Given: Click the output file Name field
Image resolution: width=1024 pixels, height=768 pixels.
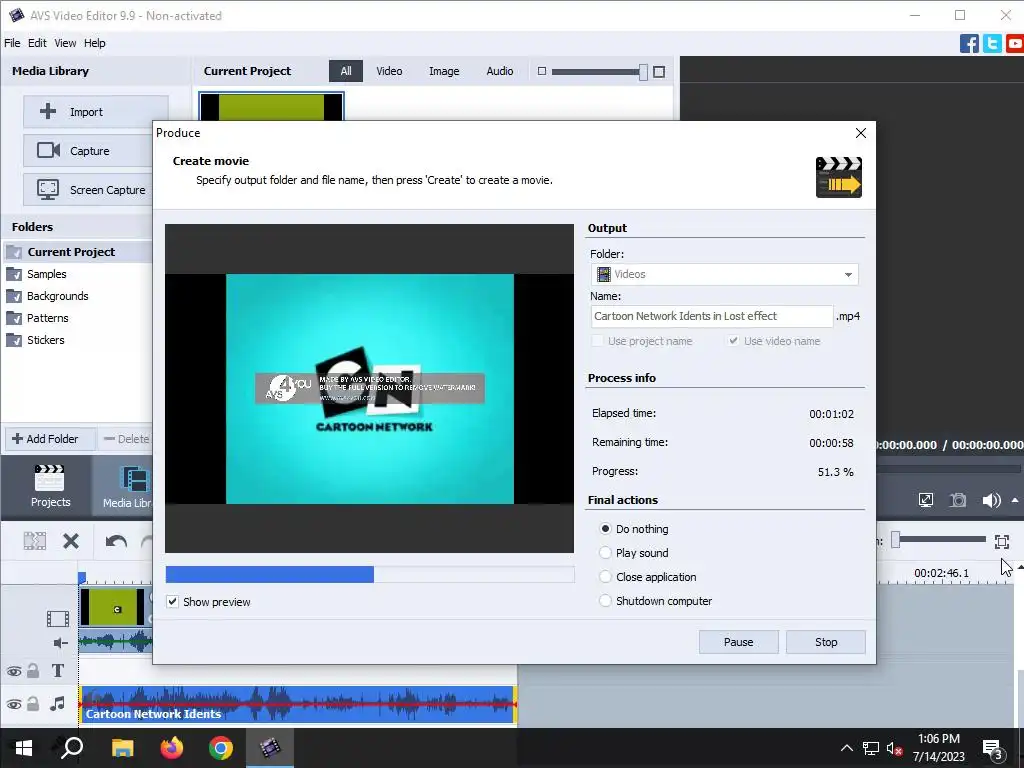Looking at the screenshot, I should tap(712, 316).
